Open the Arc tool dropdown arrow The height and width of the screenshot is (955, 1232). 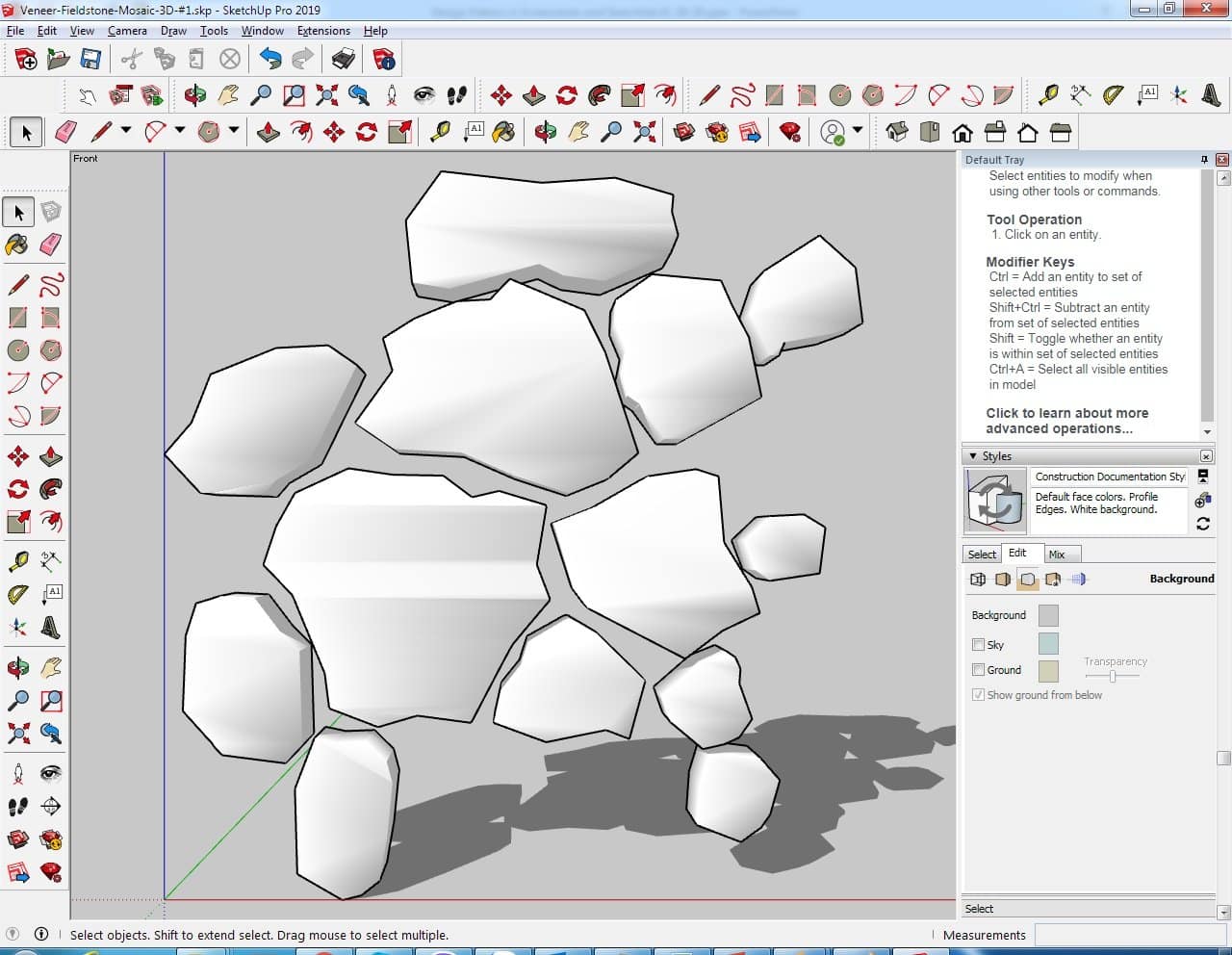179,131
